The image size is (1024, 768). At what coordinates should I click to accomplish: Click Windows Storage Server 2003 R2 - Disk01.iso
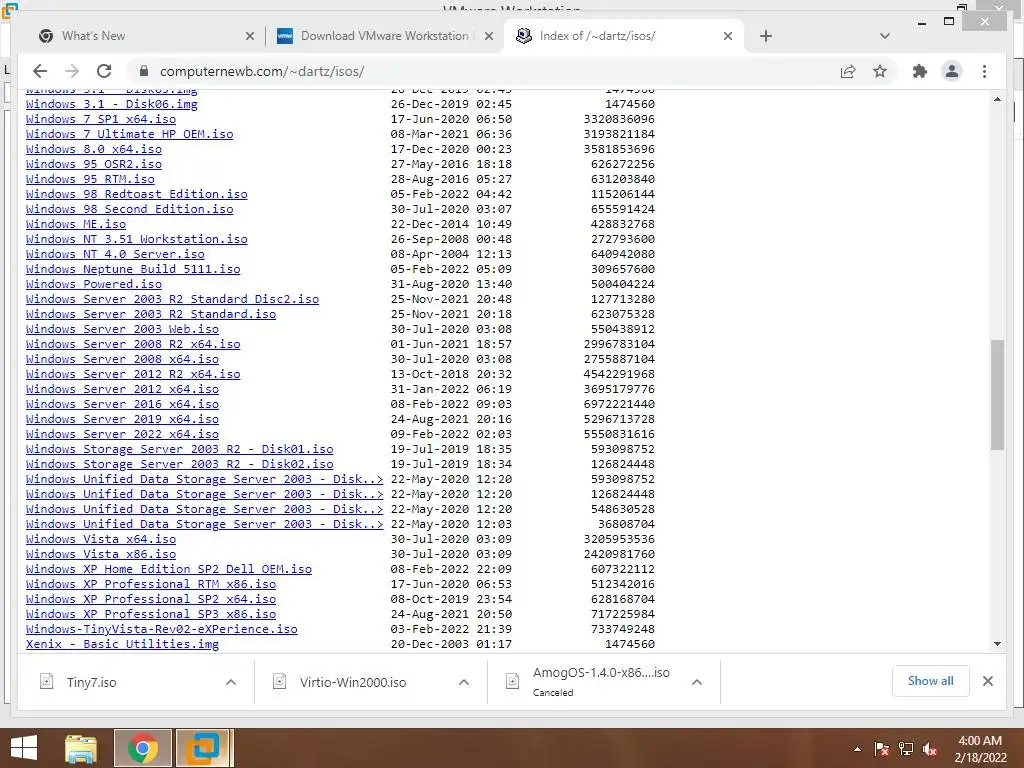coord(180,449)
